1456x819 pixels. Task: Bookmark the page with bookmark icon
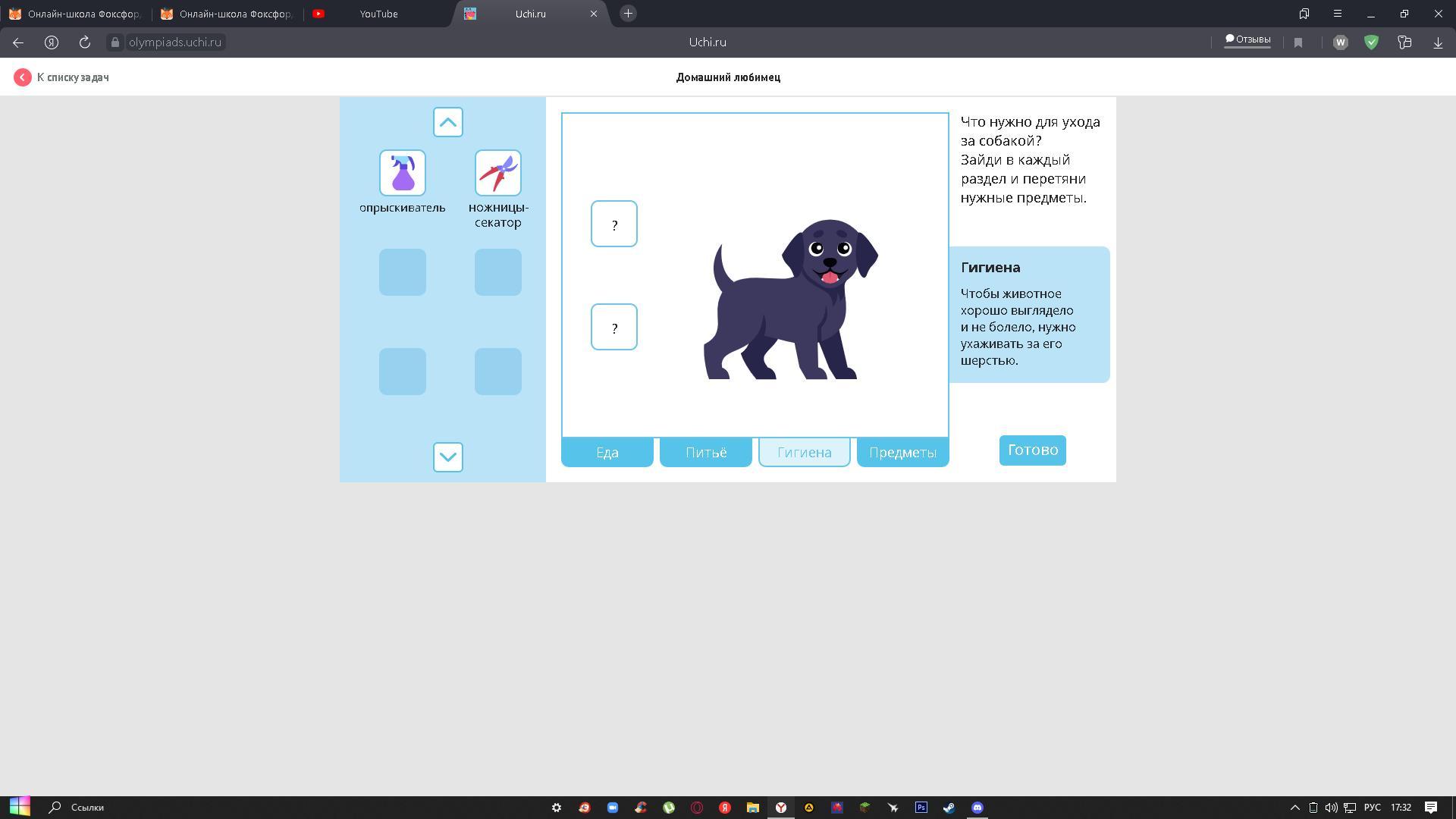[1298, 42]
